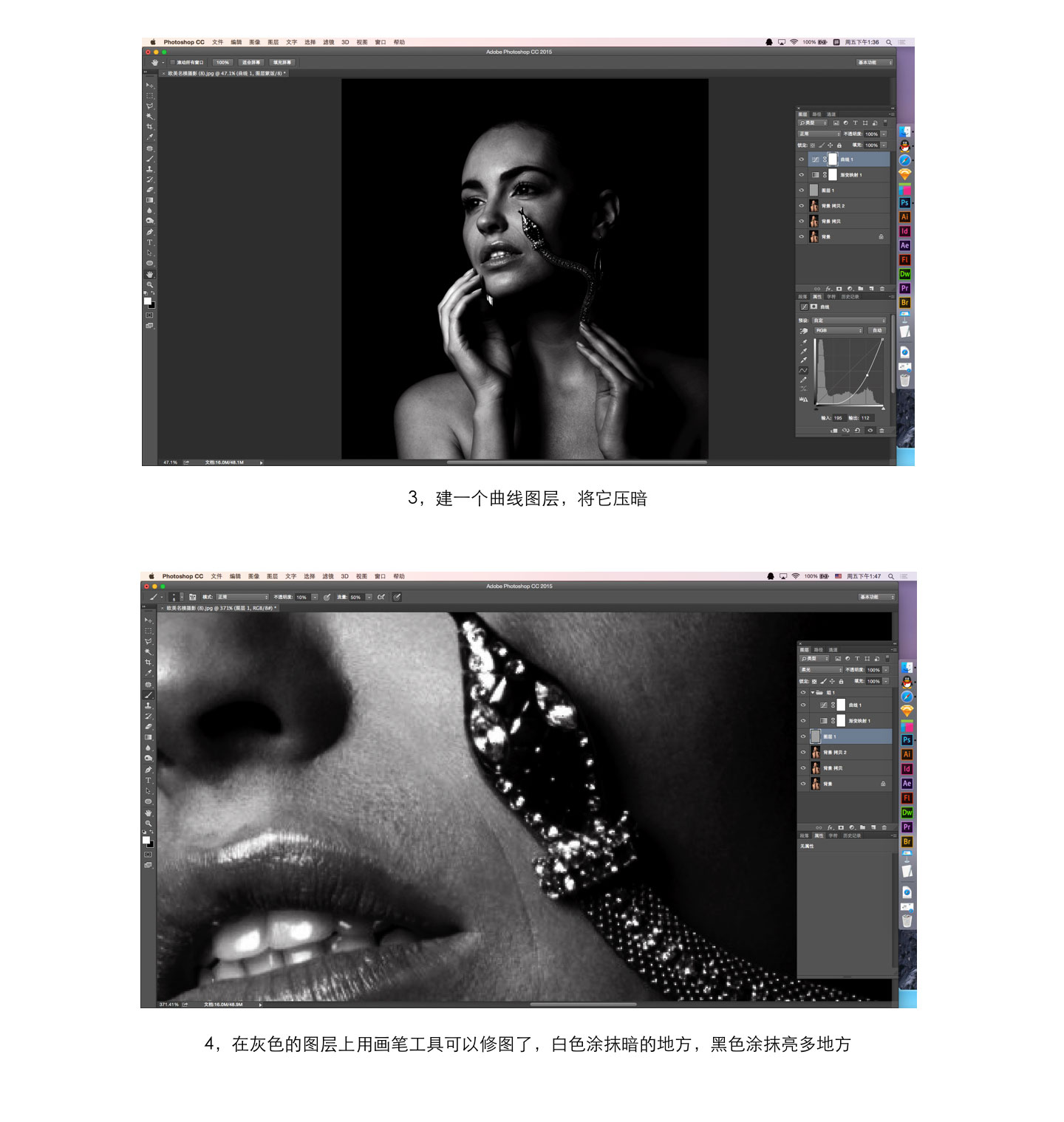The height and width of the screenshot is (1122, 1064).
Task: Open the 滤镜 menu in lower screenshot
Action: click(328, 576)
